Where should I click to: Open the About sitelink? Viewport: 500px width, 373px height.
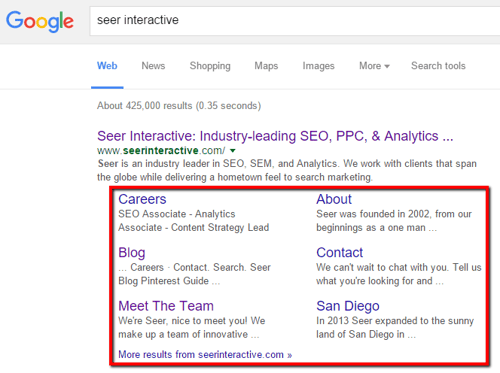coord(334,199)
